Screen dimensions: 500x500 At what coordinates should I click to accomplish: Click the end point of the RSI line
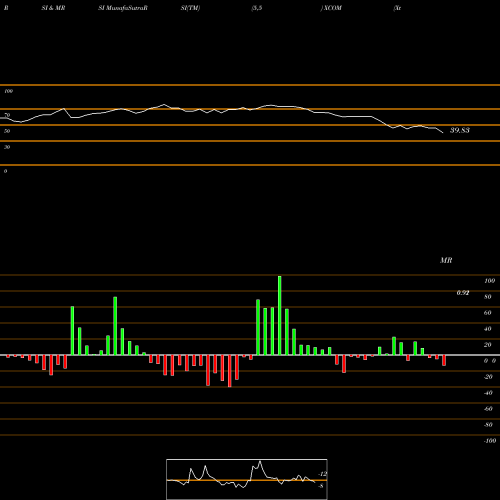(443, 133)
